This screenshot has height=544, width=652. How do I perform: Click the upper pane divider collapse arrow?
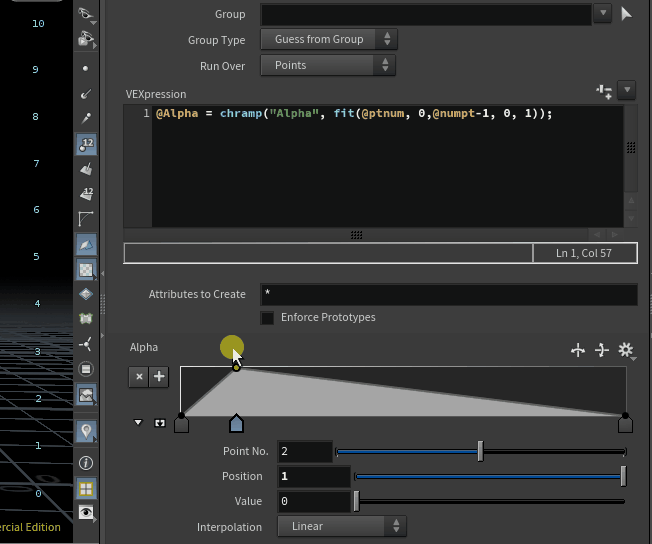point(102,274)
